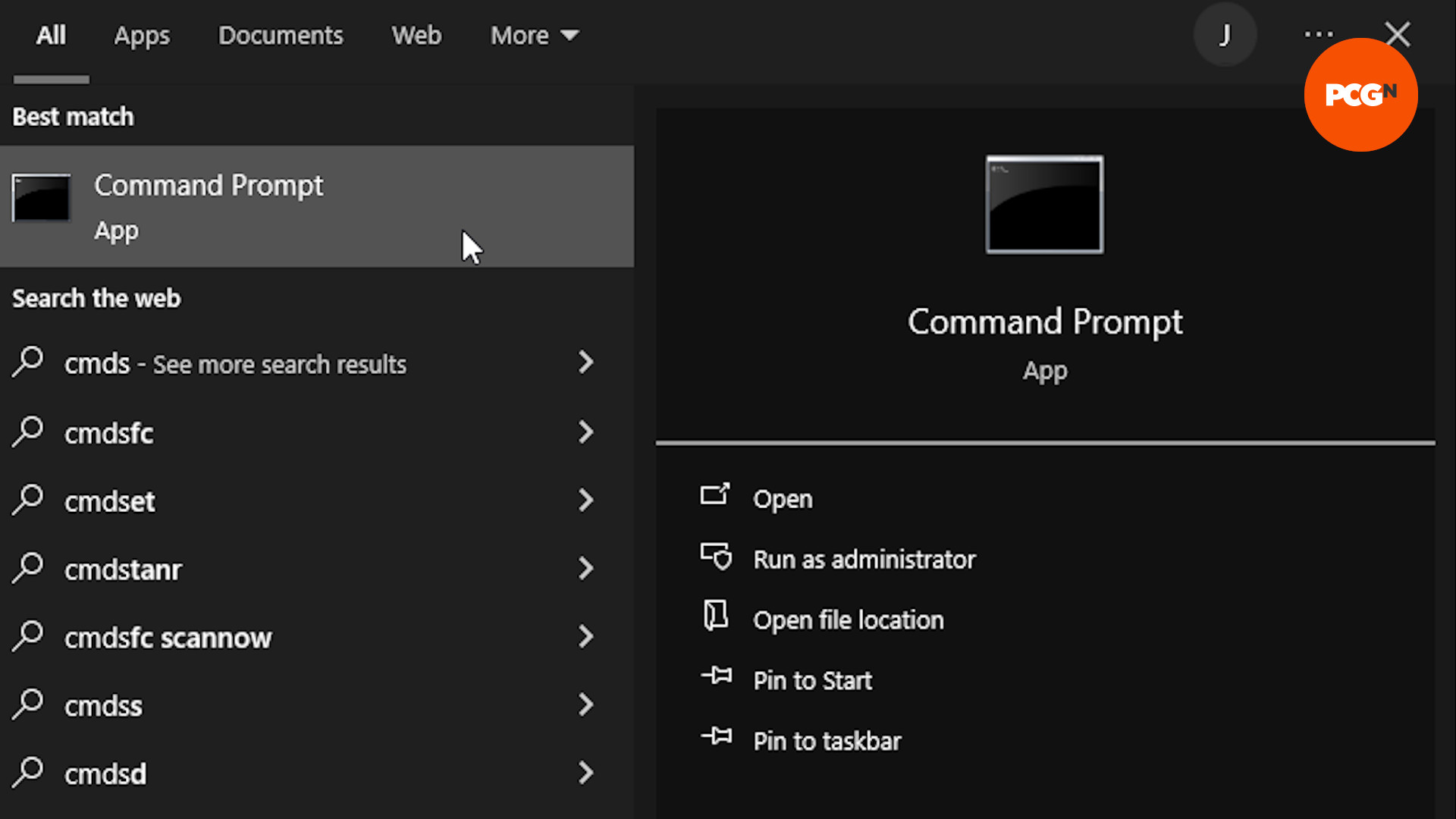Click the search web magnifier icon for cmdsfc

tap(28, 432)
